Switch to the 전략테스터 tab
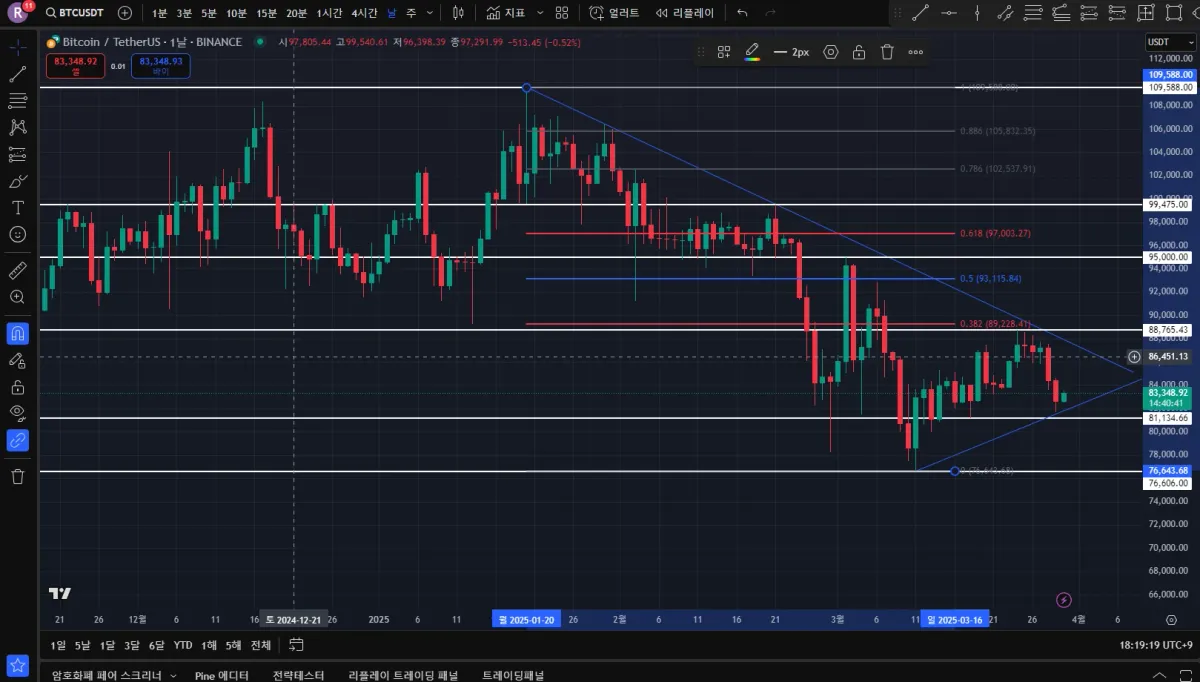This screenshot has width=1200, height=682. [298, 675]
